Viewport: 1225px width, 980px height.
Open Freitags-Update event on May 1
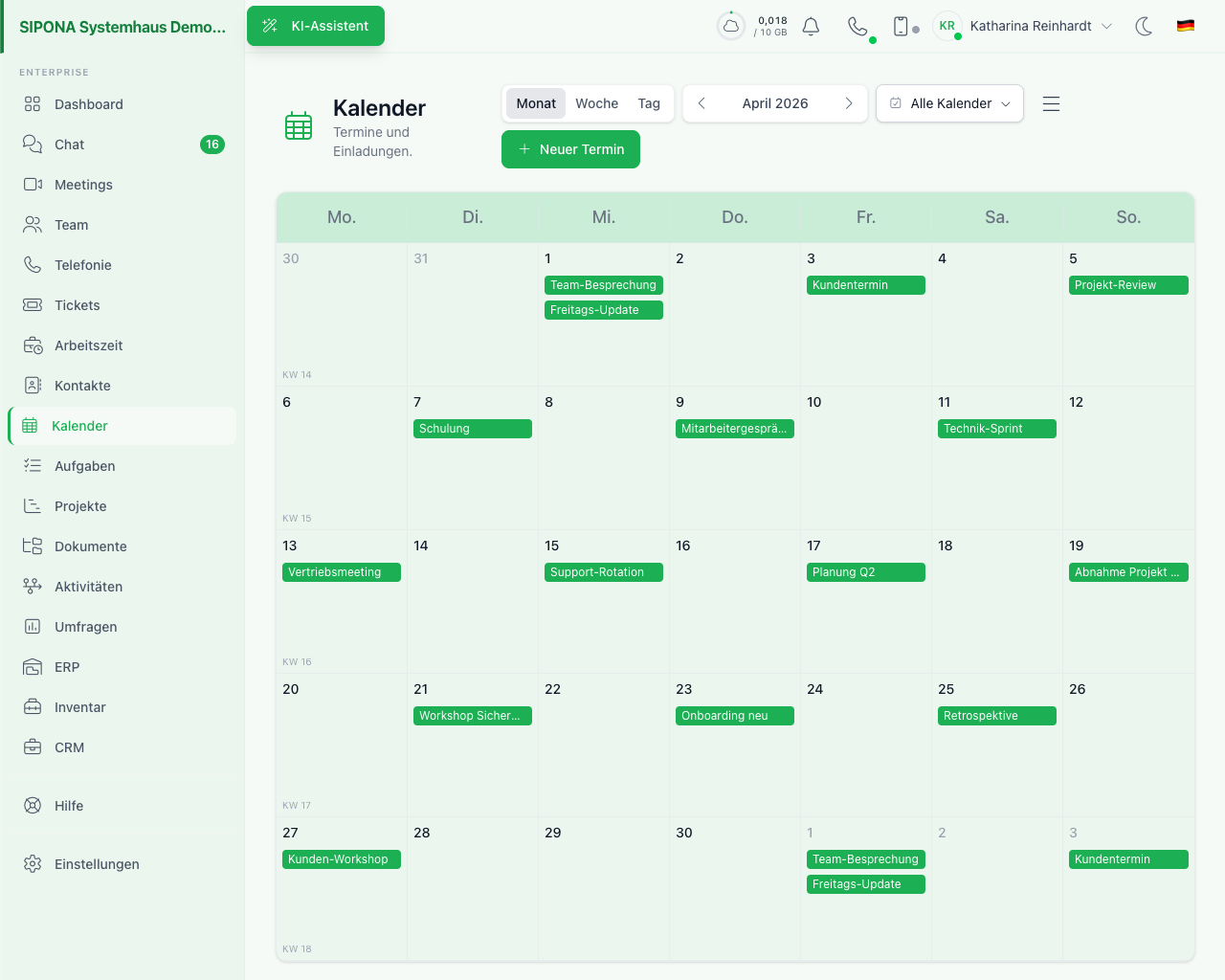tap(866, 884)
